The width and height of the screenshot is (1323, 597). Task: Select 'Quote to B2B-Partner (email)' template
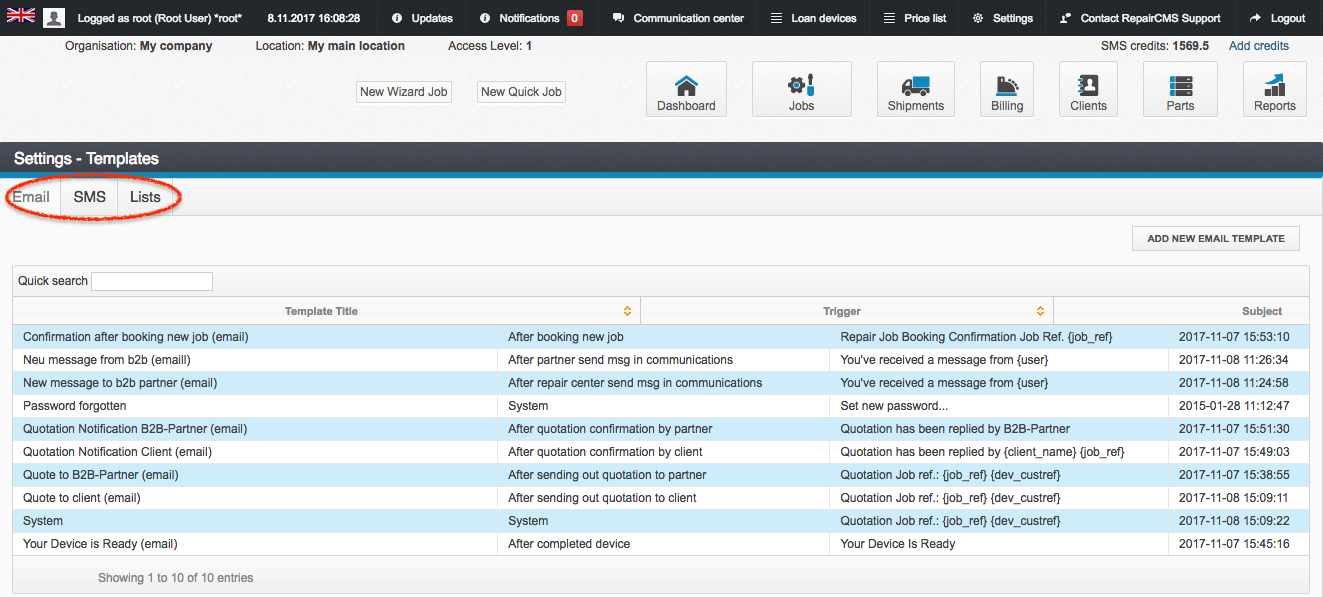[101, 475]
